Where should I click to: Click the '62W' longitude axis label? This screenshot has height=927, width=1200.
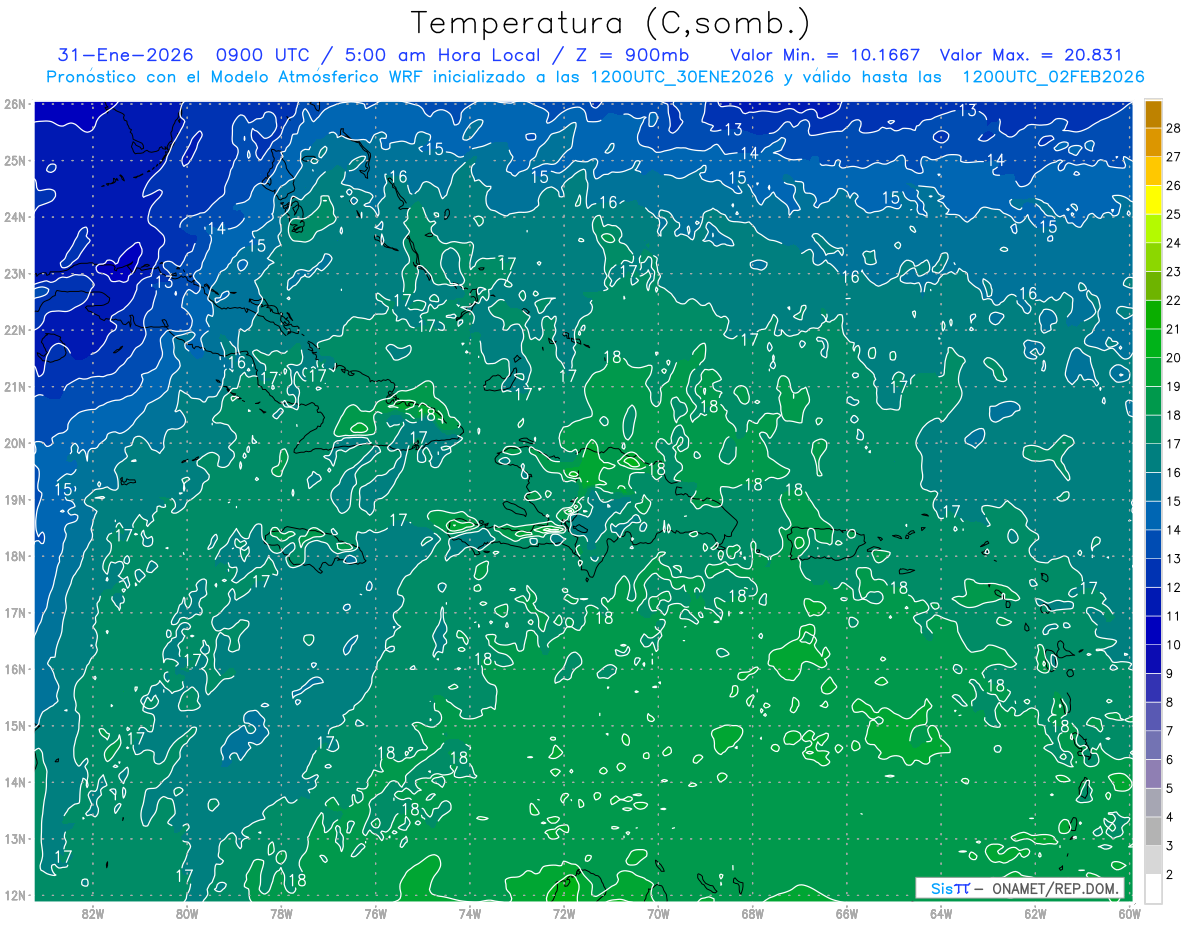1035,913
